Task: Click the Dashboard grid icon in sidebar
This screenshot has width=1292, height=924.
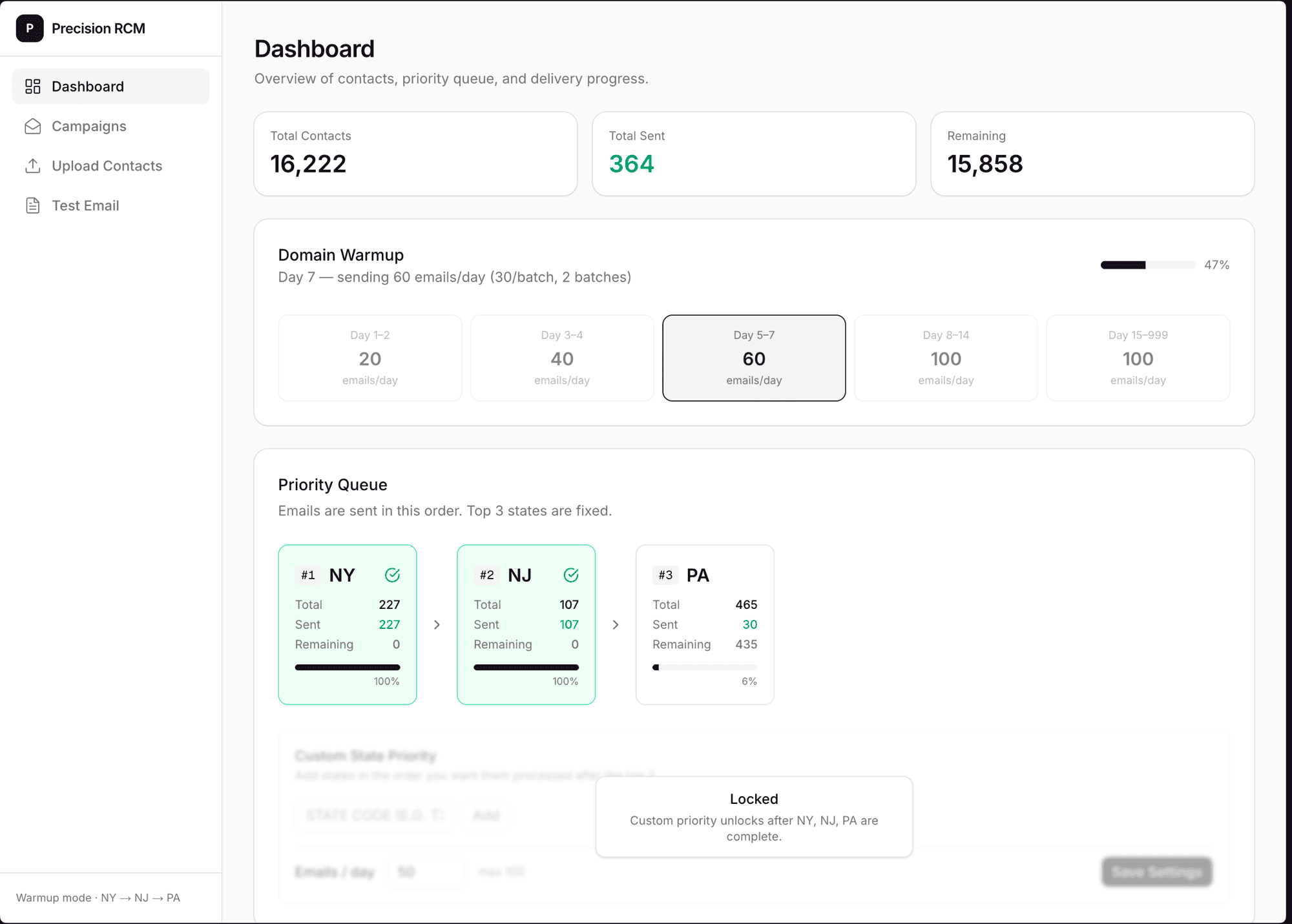Action: pyautogui.click(x=33, y=87)
